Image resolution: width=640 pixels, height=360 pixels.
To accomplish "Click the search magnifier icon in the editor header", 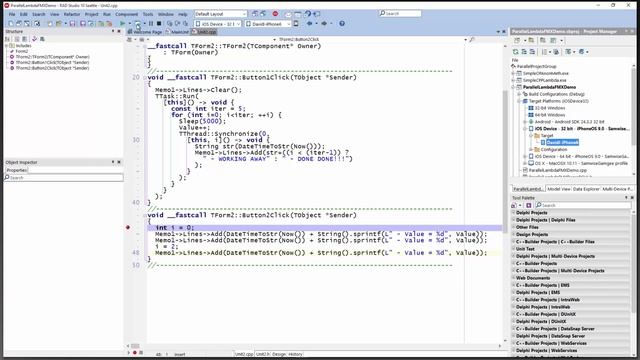I will (x=472, y=40).
